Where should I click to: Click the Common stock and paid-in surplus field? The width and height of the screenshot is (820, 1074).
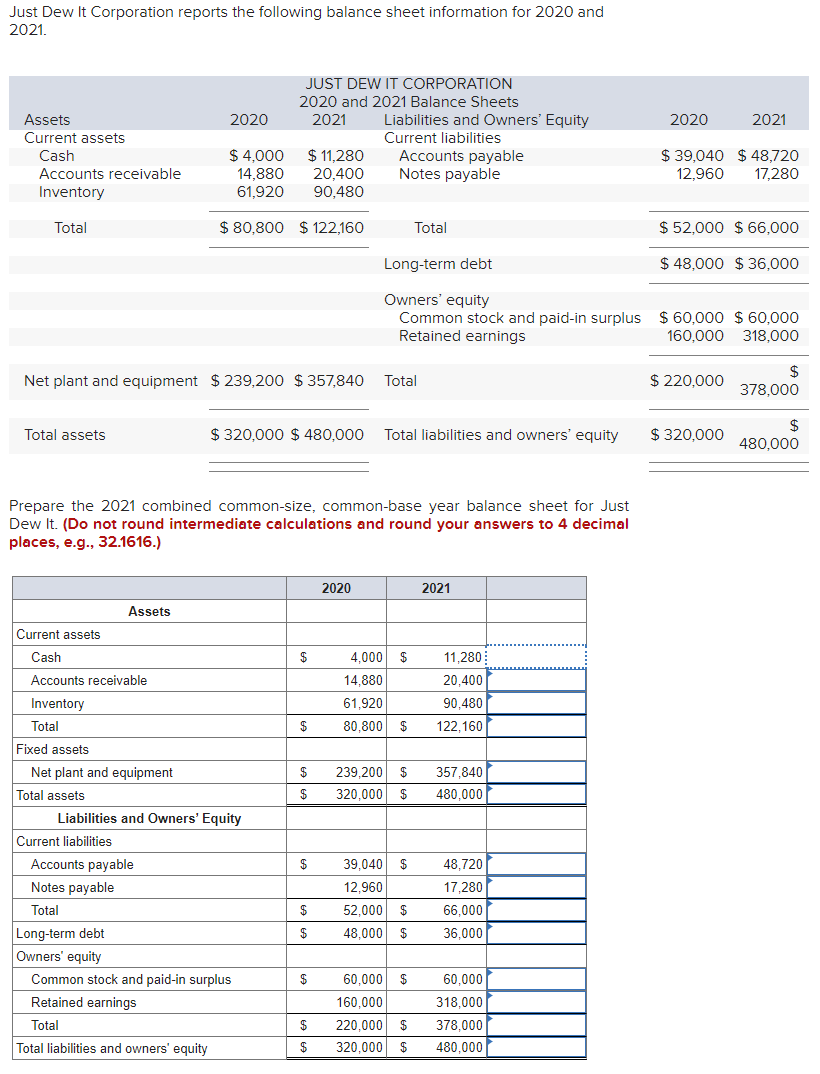click(537, 979)
